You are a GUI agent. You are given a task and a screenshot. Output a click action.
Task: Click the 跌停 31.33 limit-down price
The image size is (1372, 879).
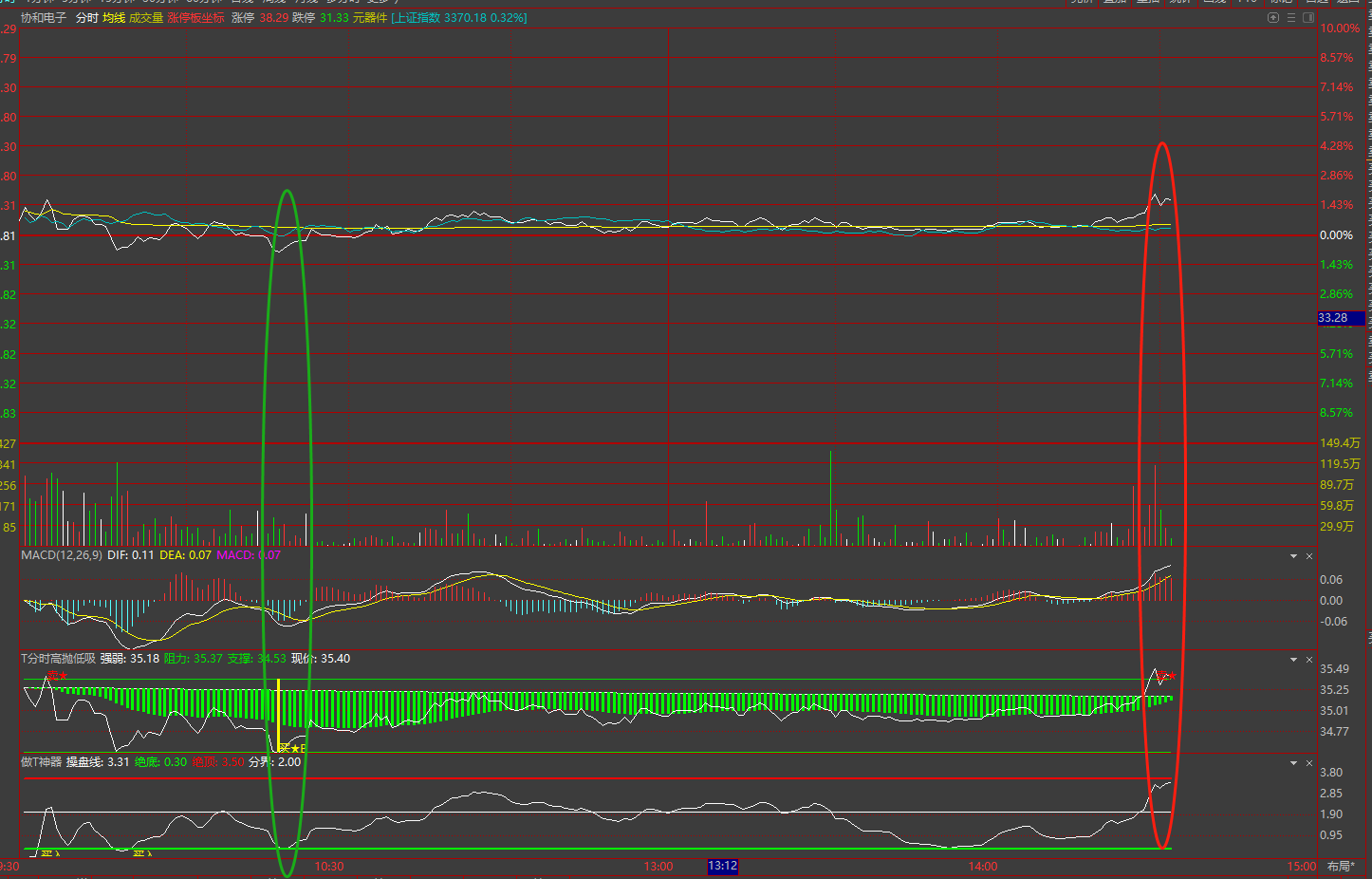(x=321, y=18)
